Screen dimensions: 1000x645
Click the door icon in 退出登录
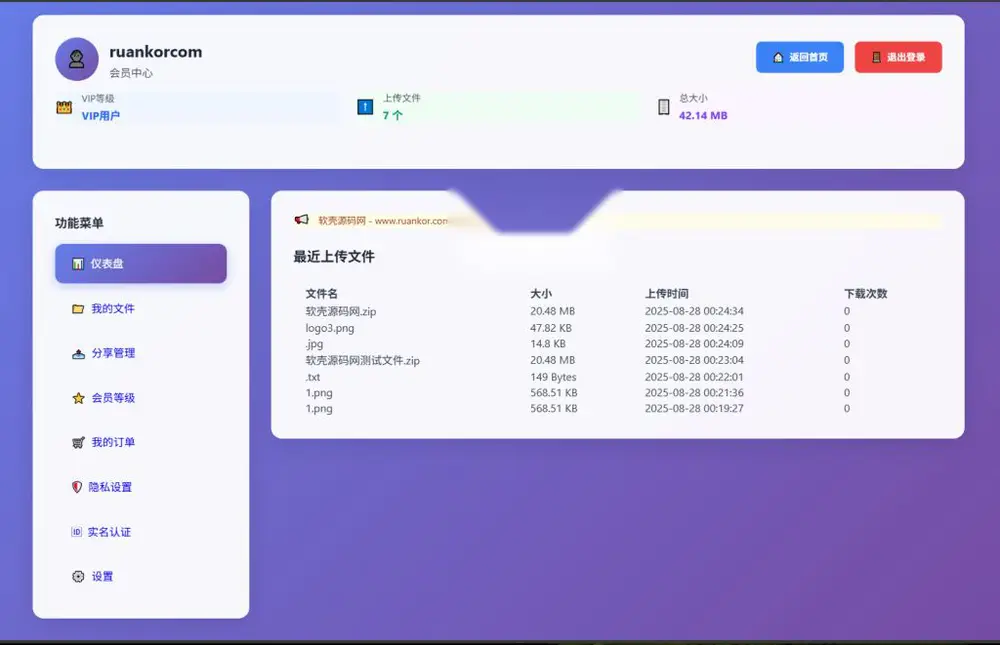click(x=876, y=57)
